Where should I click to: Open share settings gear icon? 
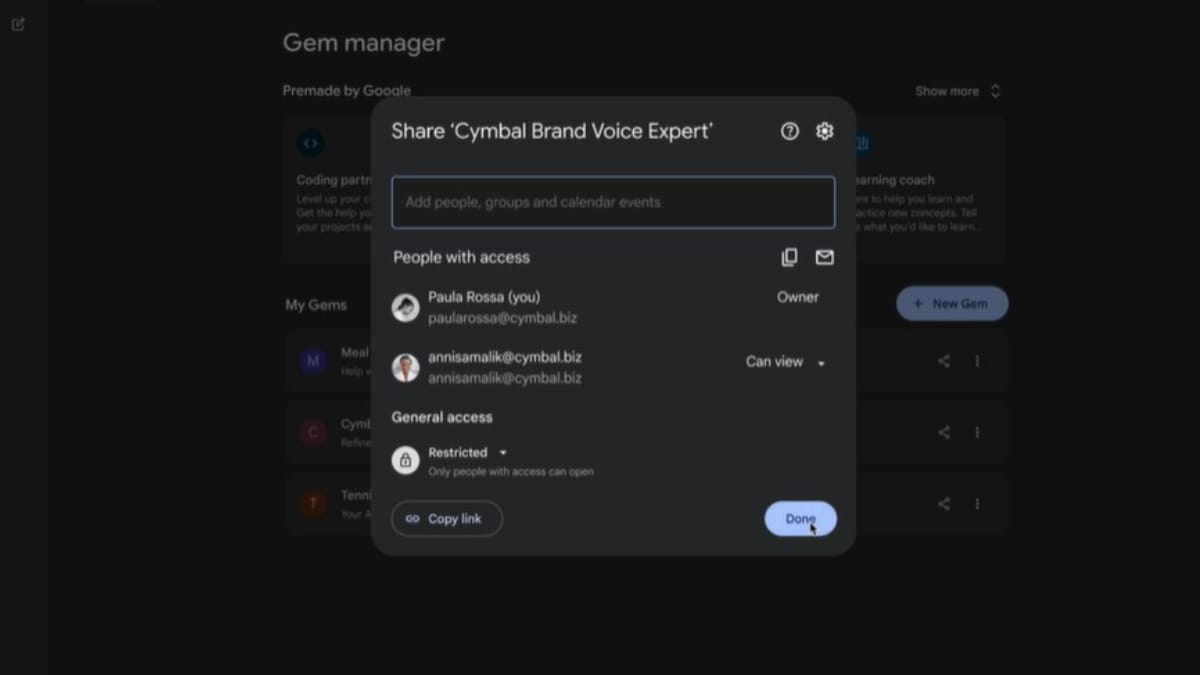[x=824, y=131]
